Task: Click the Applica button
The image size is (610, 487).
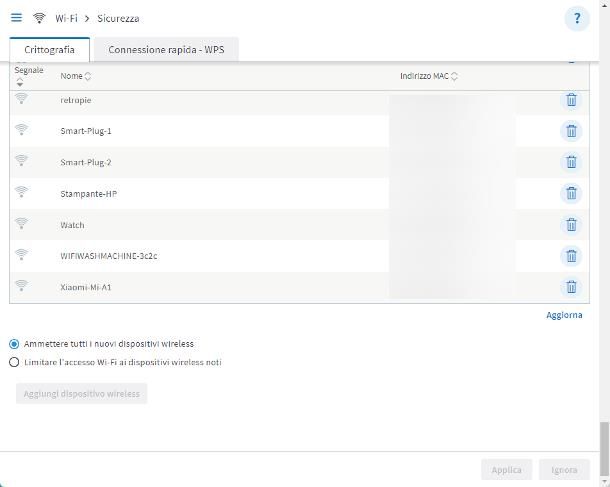Action: pyautogui.click(x=507, y=470)
